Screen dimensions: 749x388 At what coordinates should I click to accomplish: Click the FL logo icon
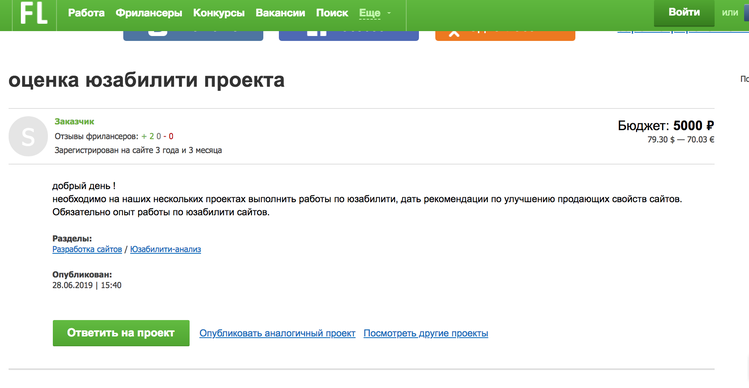(x=34, y=13)
